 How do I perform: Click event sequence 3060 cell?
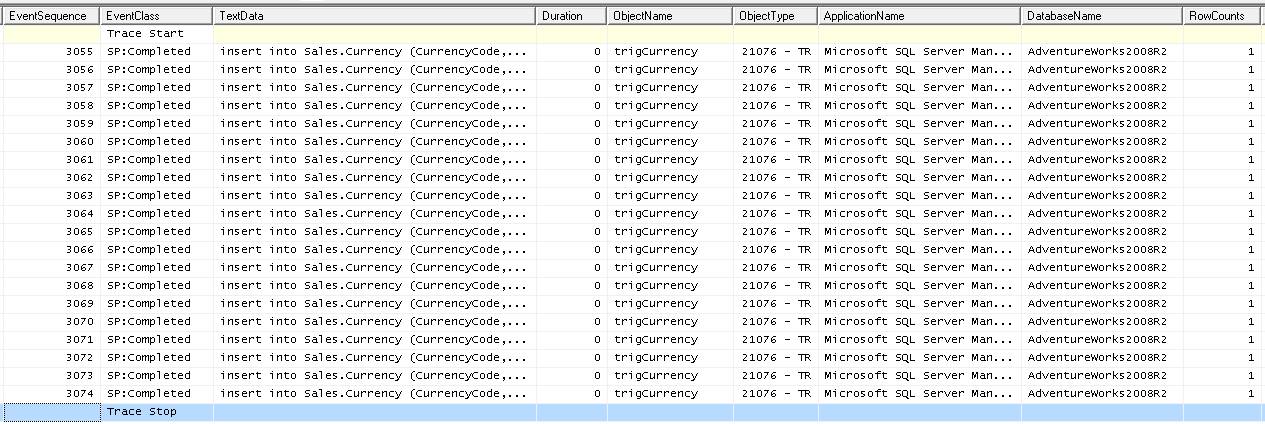(50, 142)
